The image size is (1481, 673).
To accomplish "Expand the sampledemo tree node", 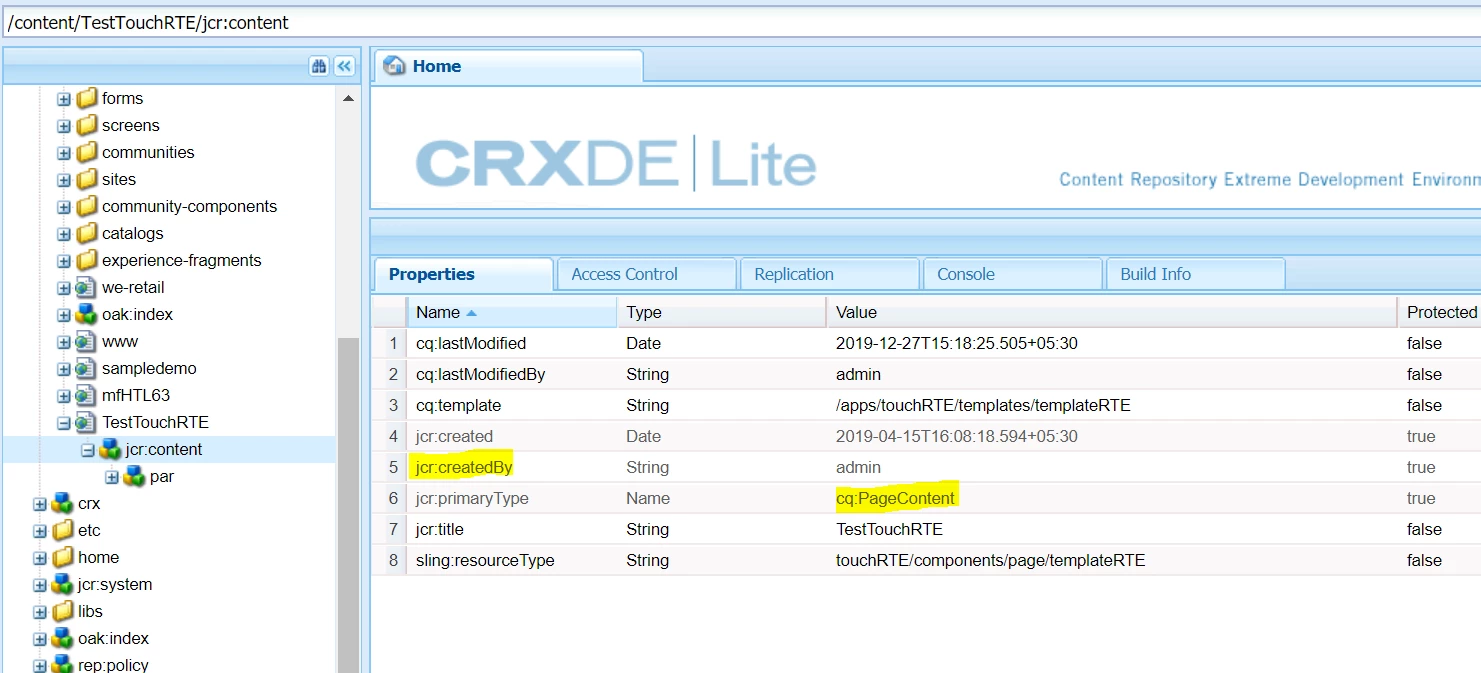I will coord(64,369).
